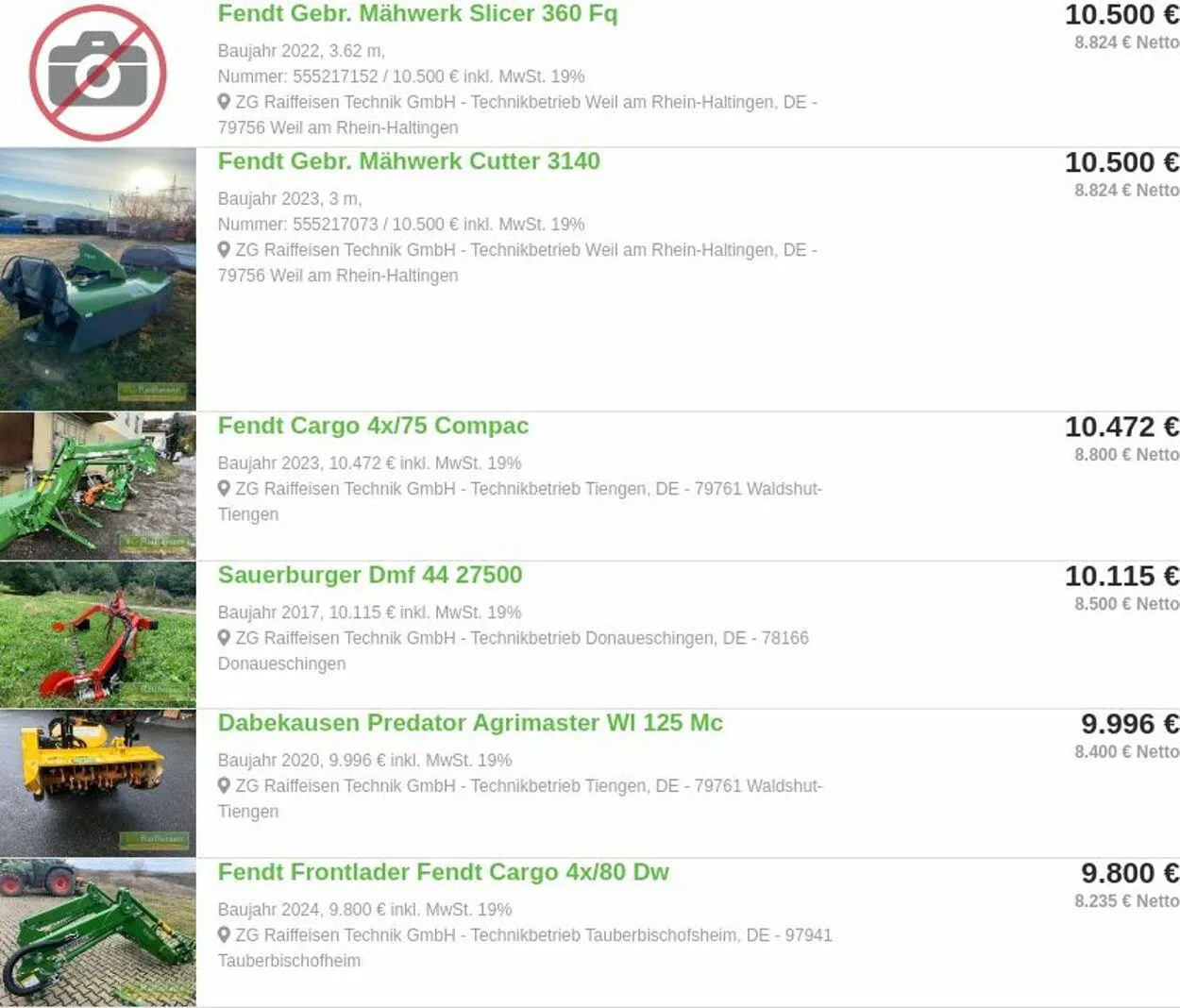Open Fendt Cargo 4x/75 Compac listing
The image size is (1180, 1008).
tap(373, 426)
